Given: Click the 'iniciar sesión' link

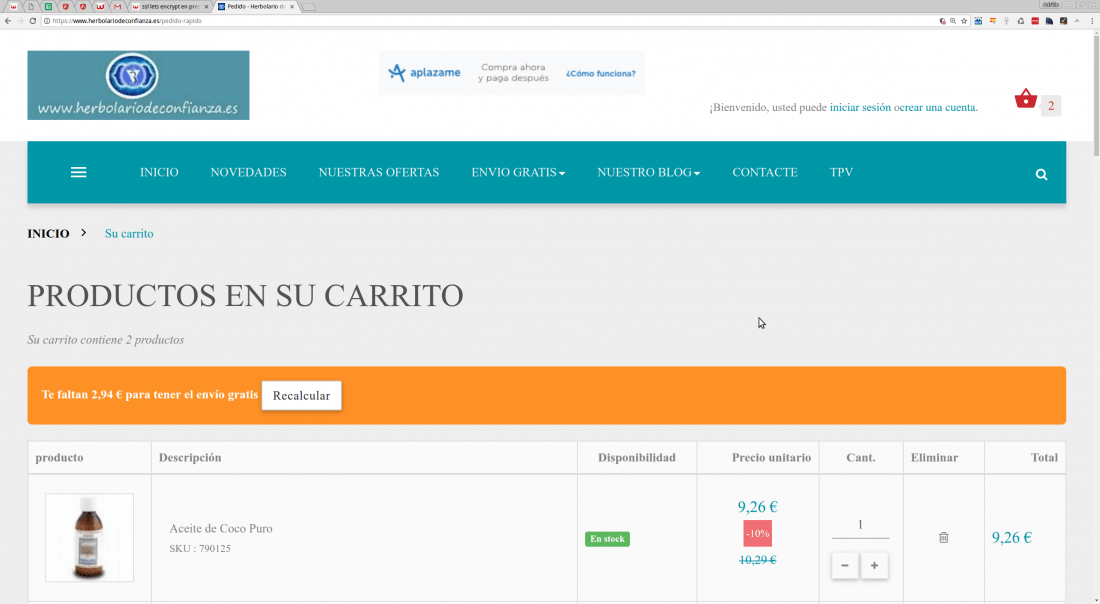Looking at the screenshot, I should [860, 107].
